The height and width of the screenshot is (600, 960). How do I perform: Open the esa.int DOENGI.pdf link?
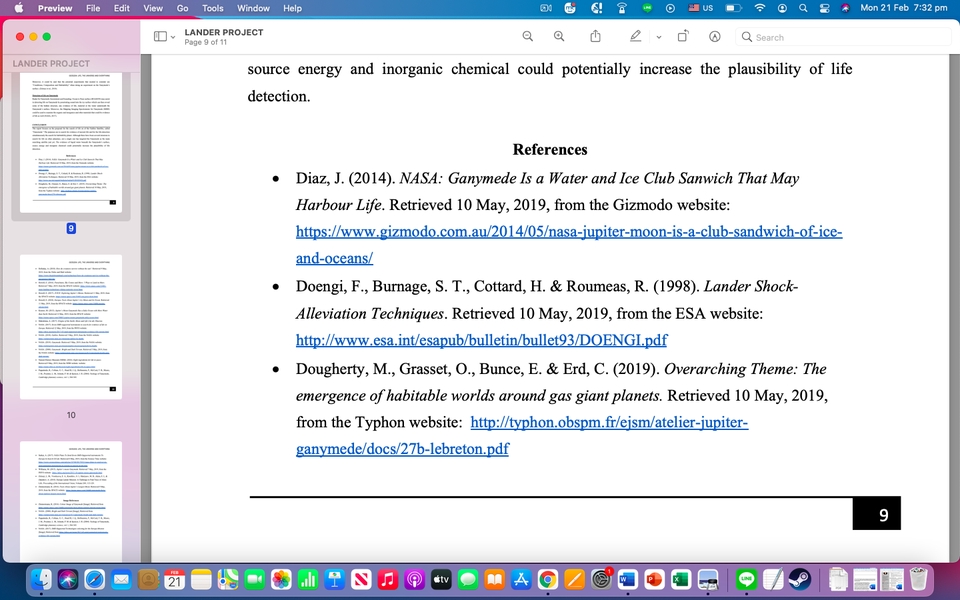[x=481, y=340]
